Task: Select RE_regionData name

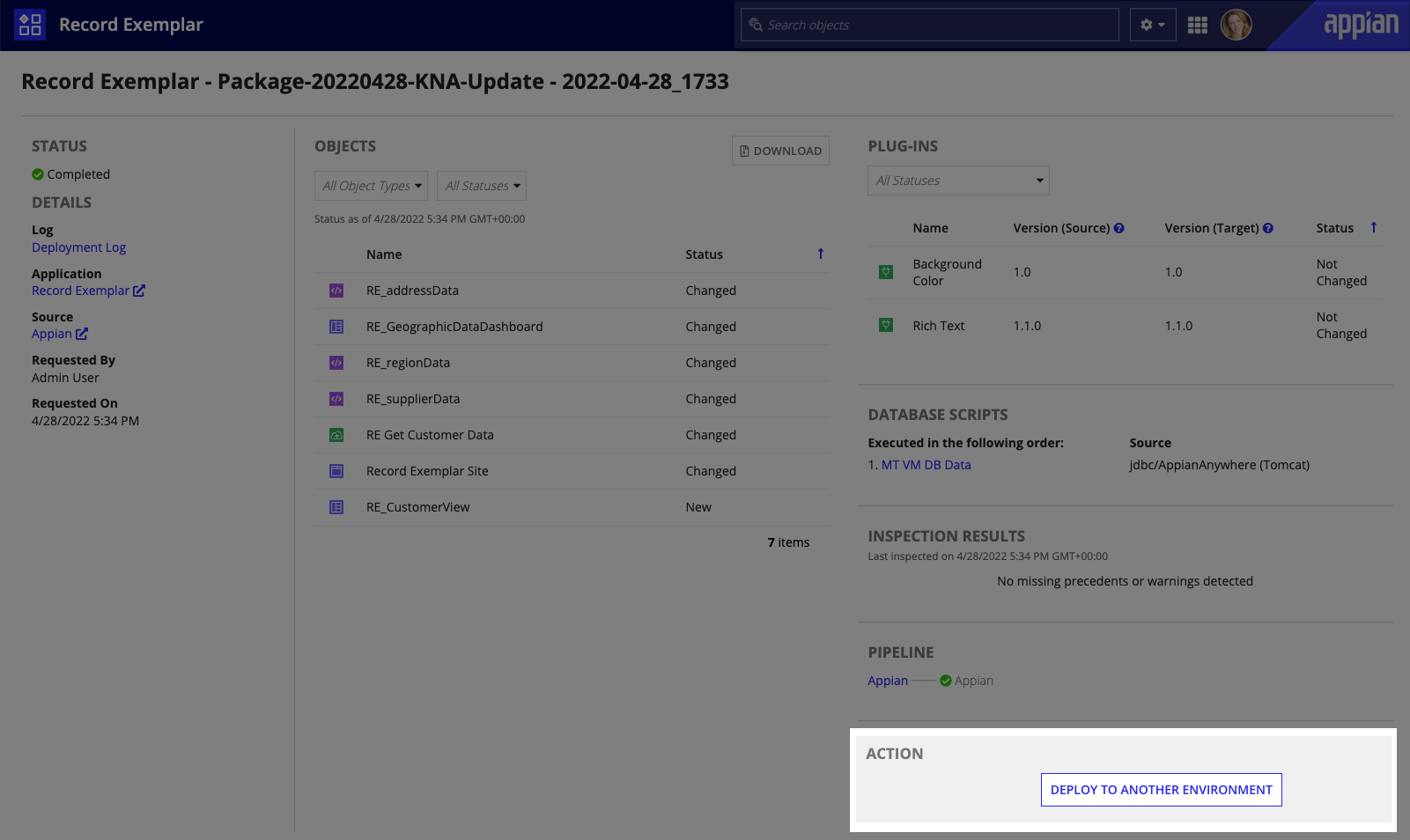Action: tap(408, 363)
